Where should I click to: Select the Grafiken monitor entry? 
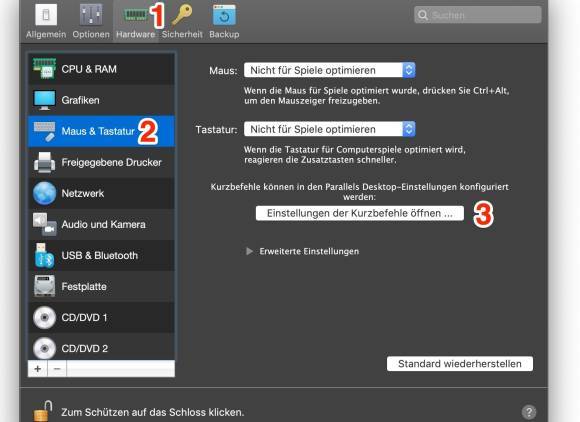click(101, 100)
